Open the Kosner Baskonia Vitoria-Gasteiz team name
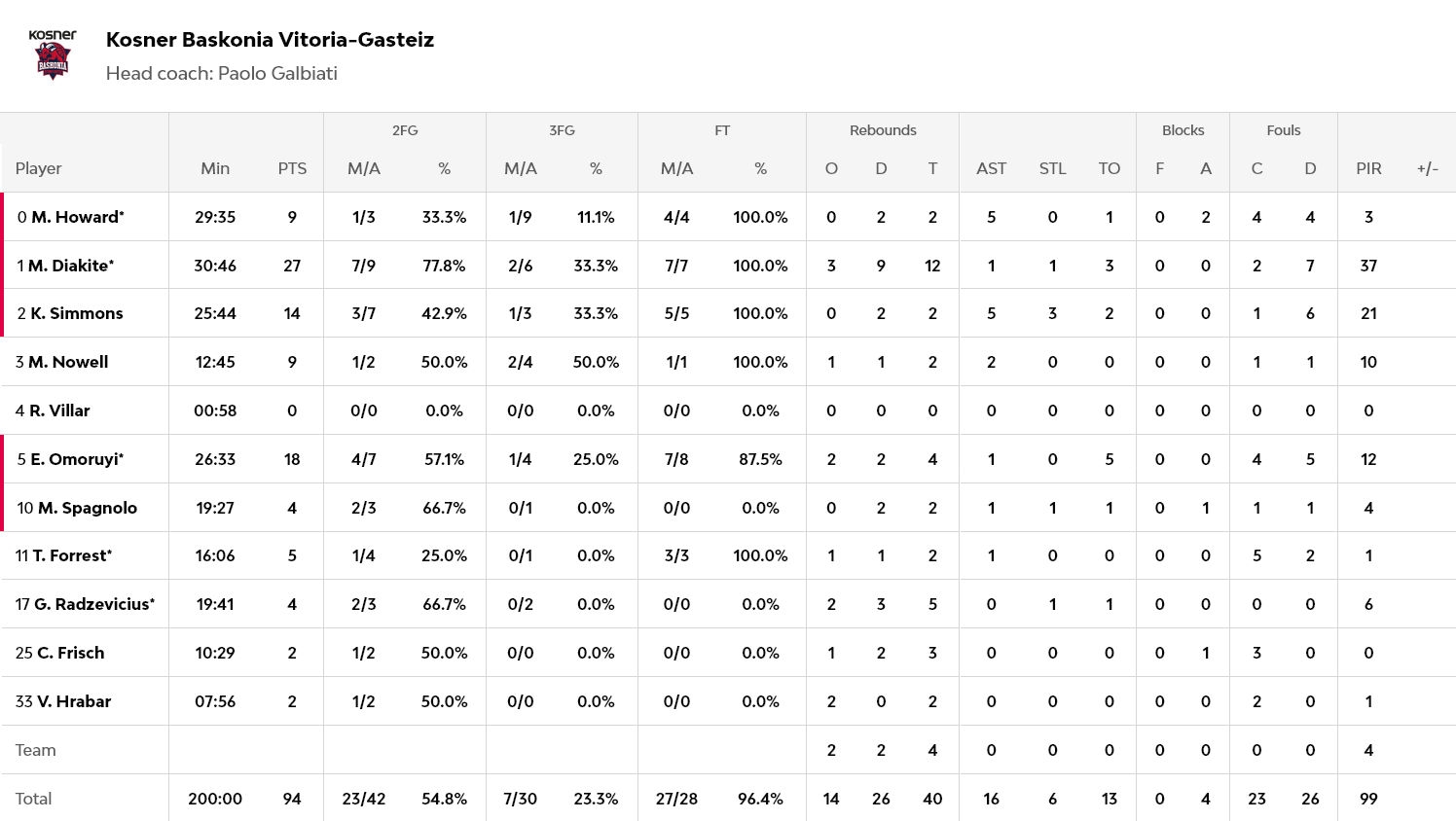1456x821 pixels. pos(270,40)
